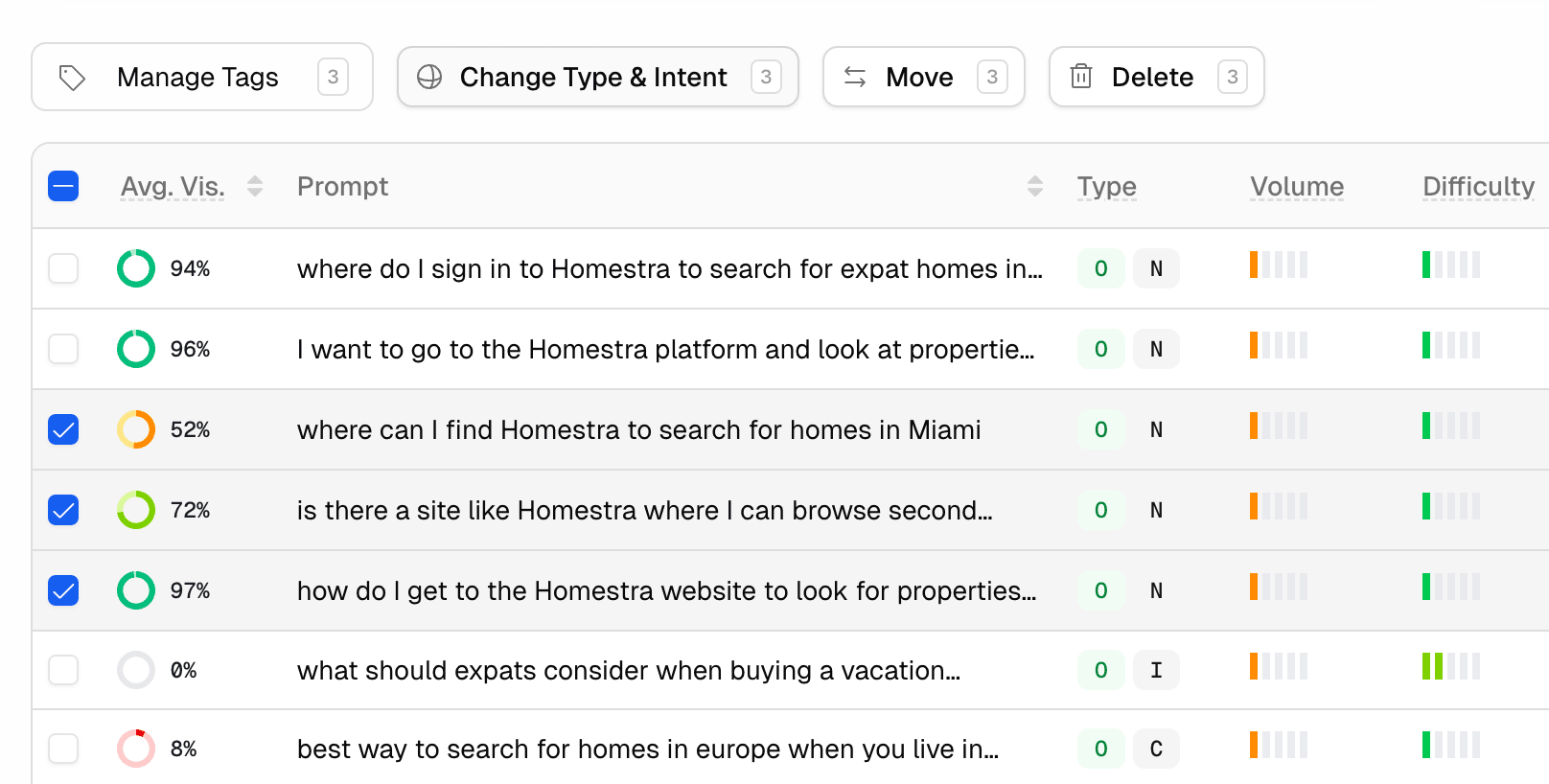This screenshot has height=784, width=1549.
Task: Check the 96% visibility prompt row
Action: (63, 349)
